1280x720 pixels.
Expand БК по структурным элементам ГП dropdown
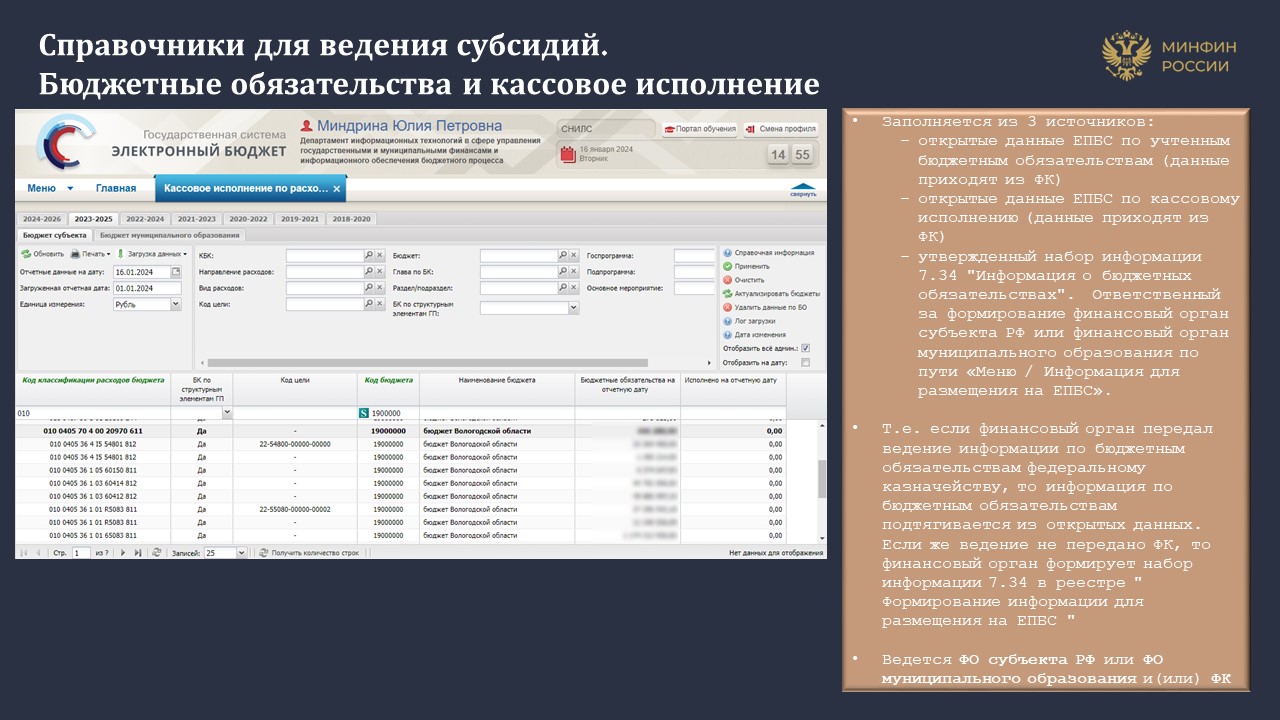pyautogui.click(x=573, y=308)
